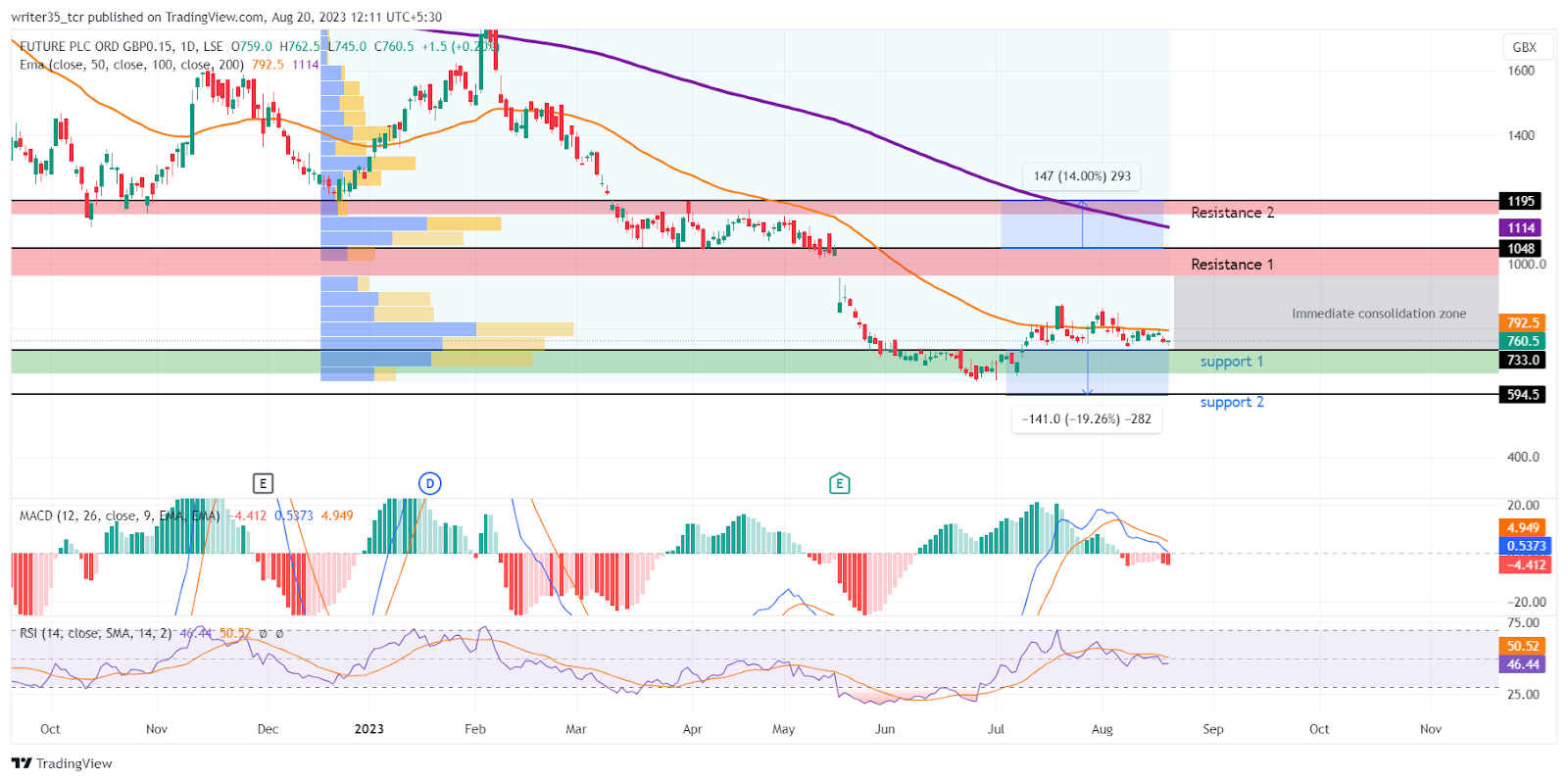Click the 594.5 support price tag

coord(1523,394)
